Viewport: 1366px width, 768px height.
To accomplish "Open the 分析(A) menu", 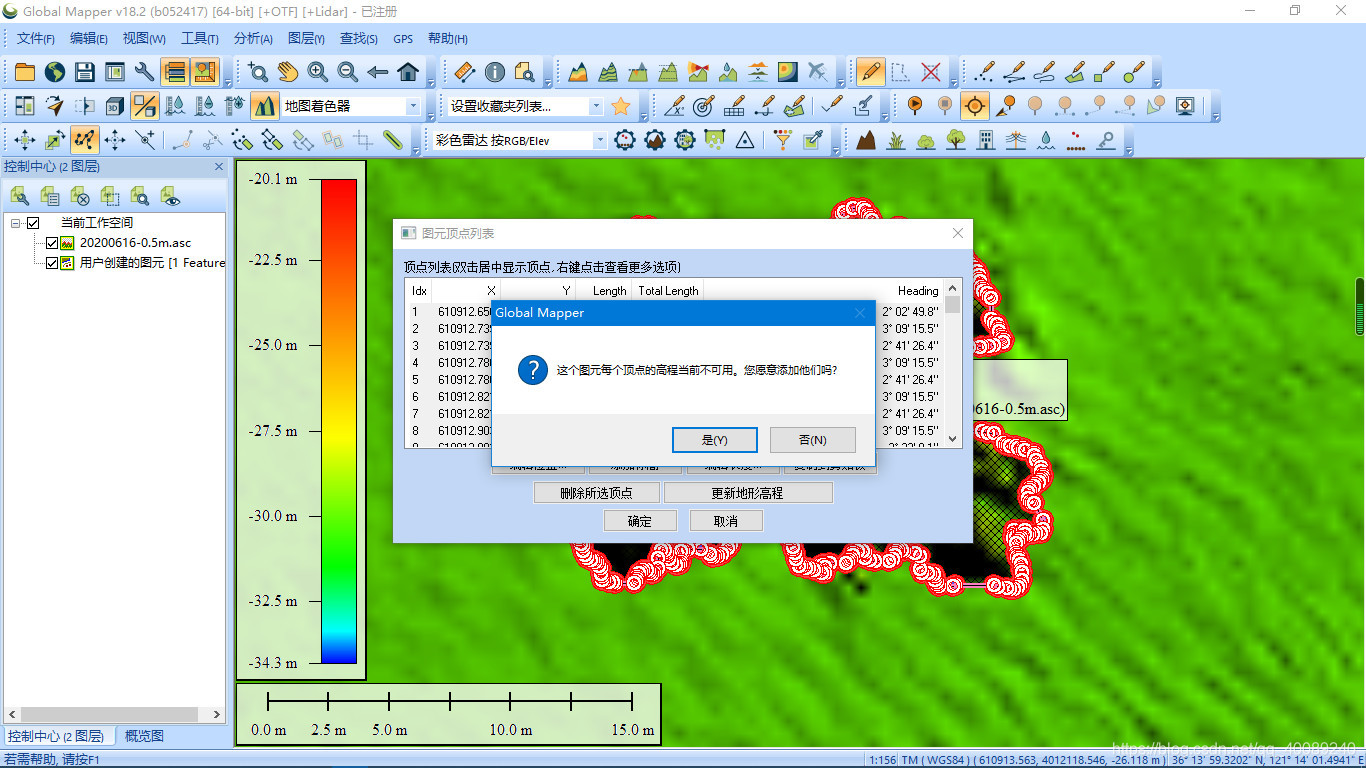I will point(254,39).
